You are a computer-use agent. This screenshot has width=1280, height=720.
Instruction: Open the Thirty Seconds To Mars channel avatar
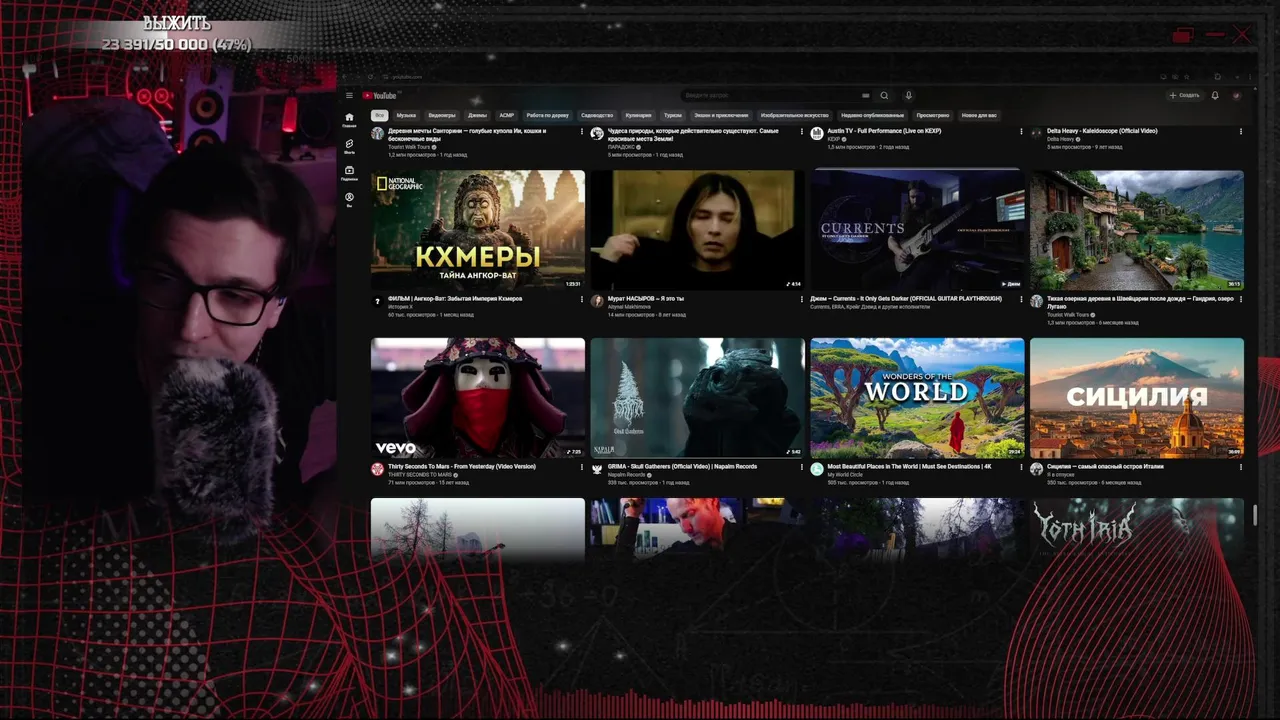click(x=377, y=469)
